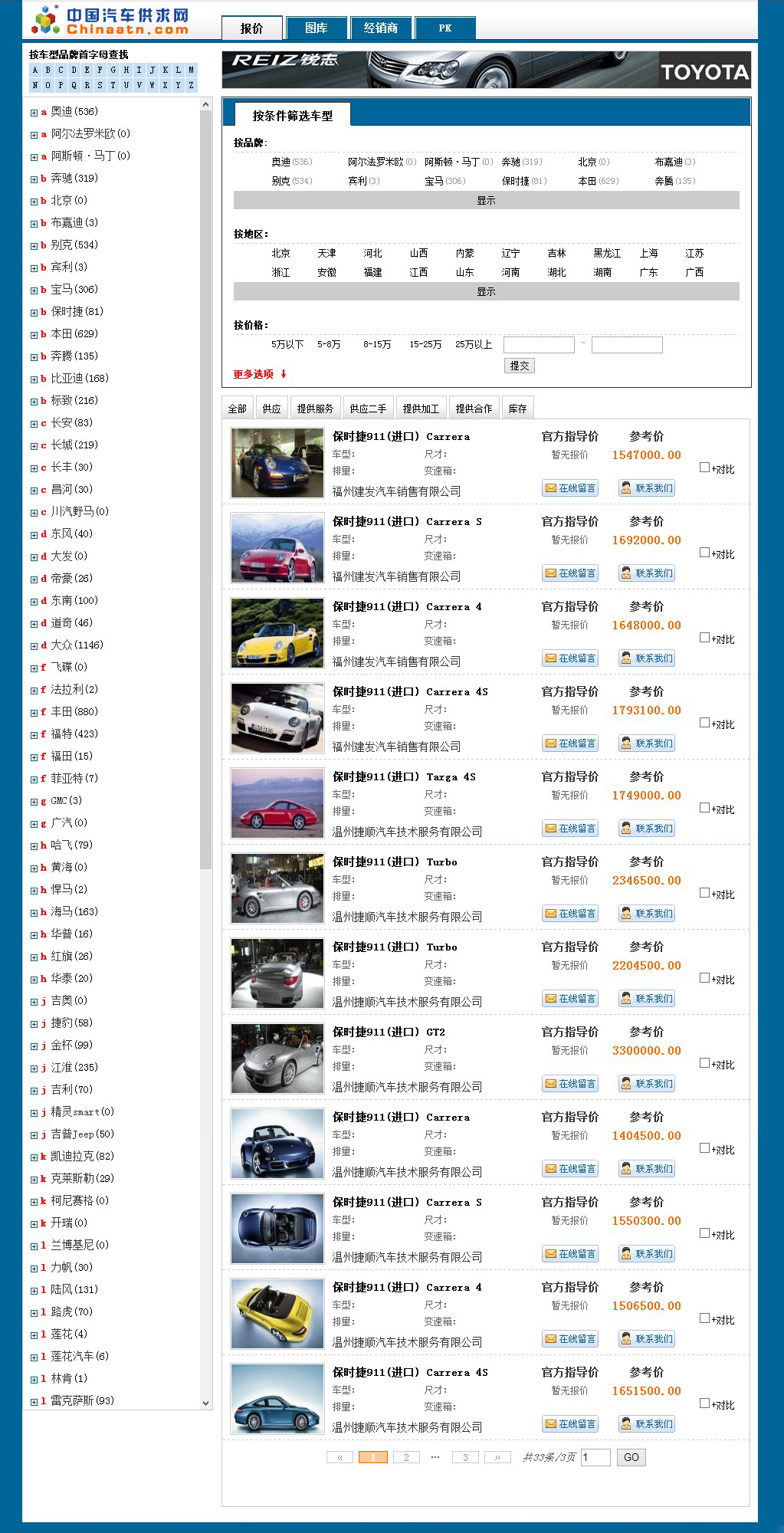The image size is (784, 1533).
Task: Expand 宝马 (306) in the brand tree
Action: [34, 291]
